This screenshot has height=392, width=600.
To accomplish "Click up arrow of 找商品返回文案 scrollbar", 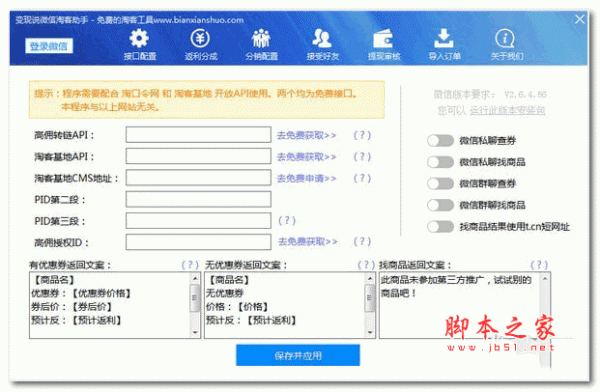I will click(545, 278).
